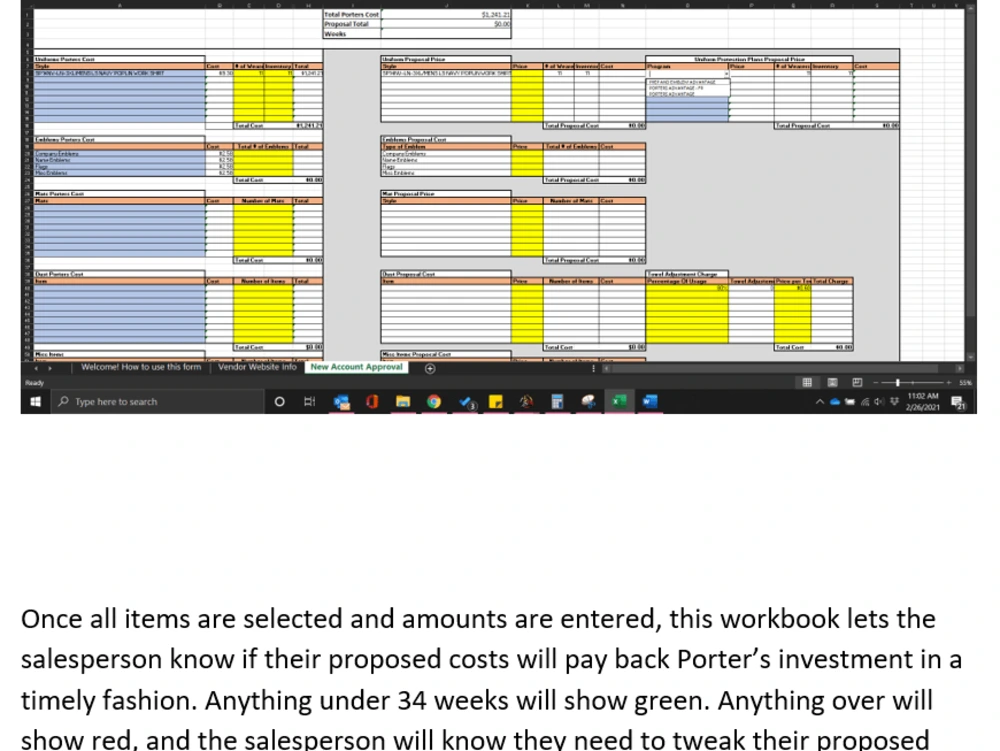Open the Welcome! How to use this form tab
The image size is (1000, 751).
(141, 367)
